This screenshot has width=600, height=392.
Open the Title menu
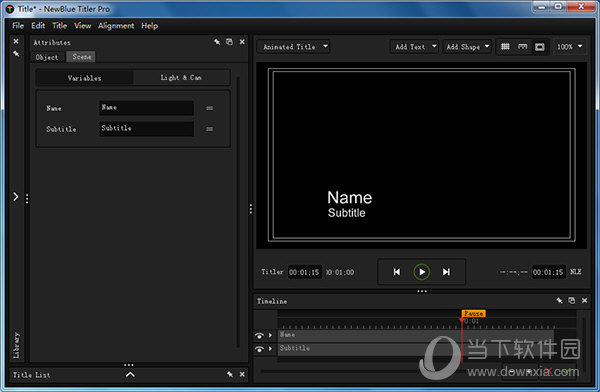[x=59, y=26]
